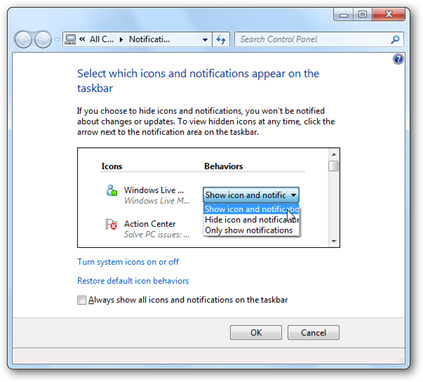423x382 pixels.
Task: Click the icon list scrollbar up arrow
Action: (x=333, y=154)
